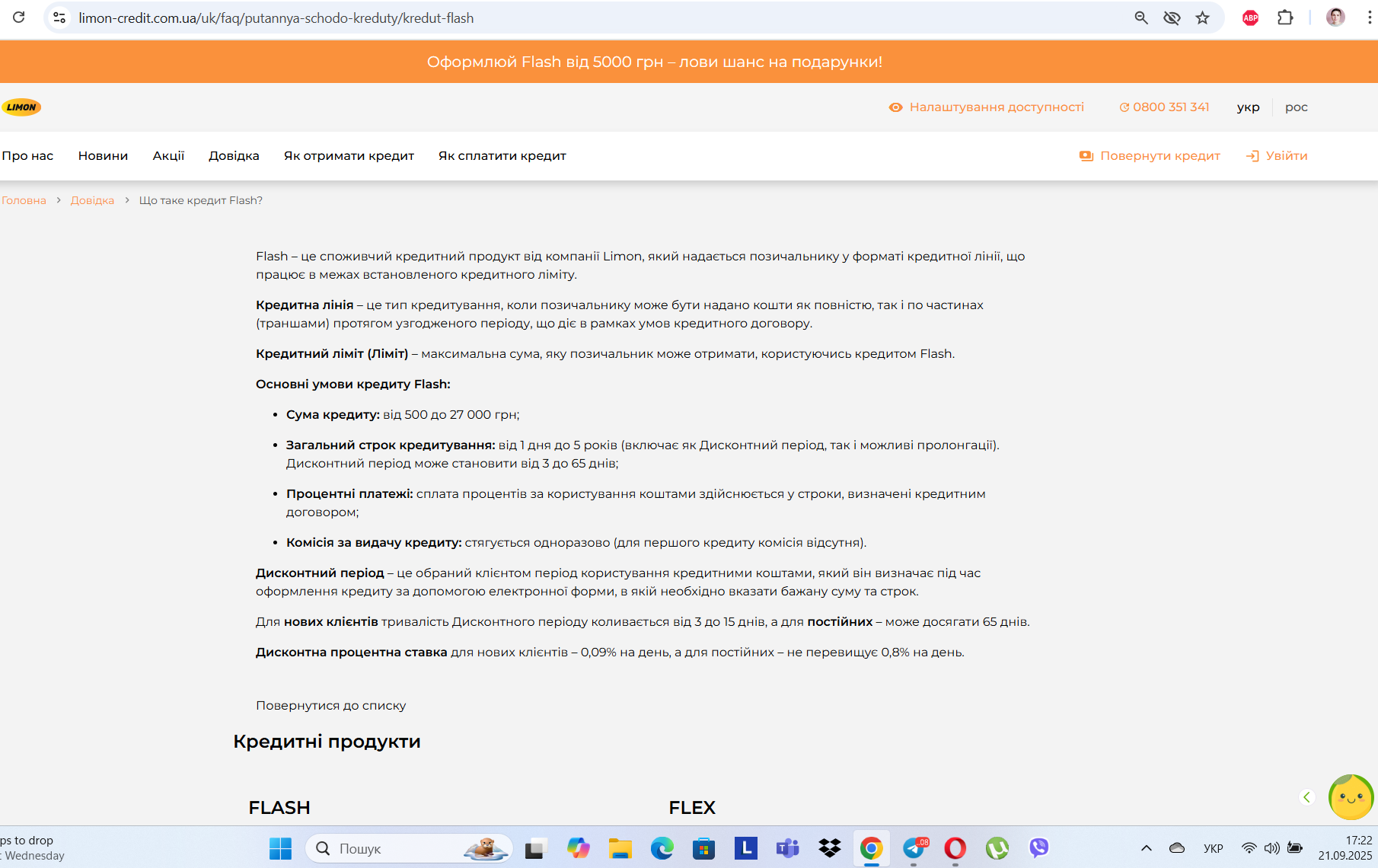Open the ABP ad blocker extension

pos(1250,18)
